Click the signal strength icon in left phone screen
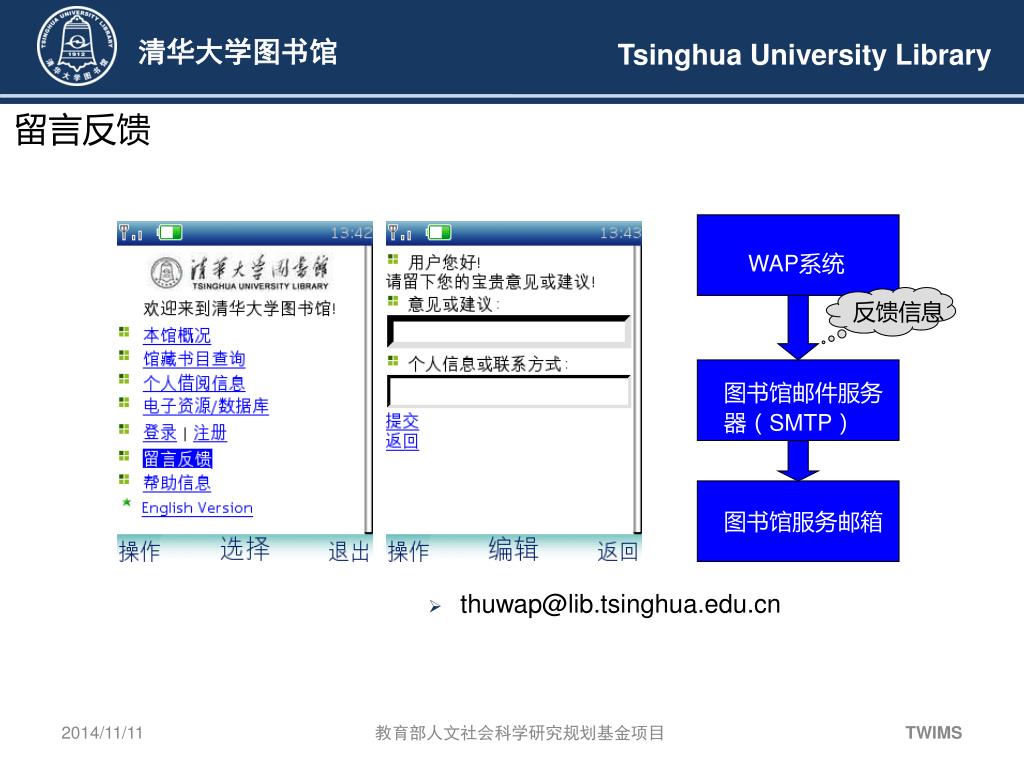 131,232
